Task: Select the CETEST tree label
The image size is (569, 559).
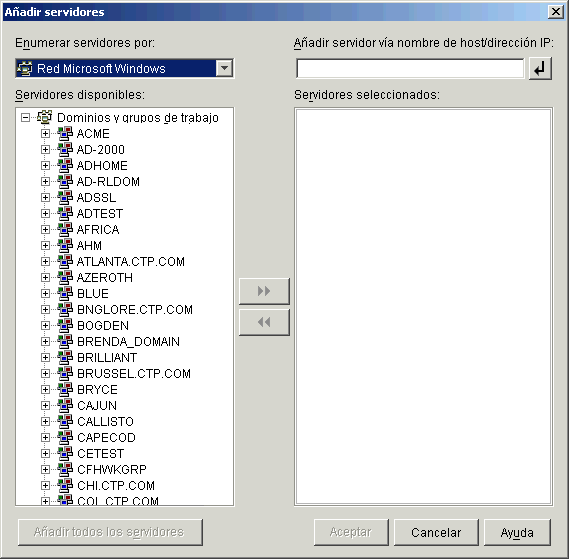Action: (101, 453)
